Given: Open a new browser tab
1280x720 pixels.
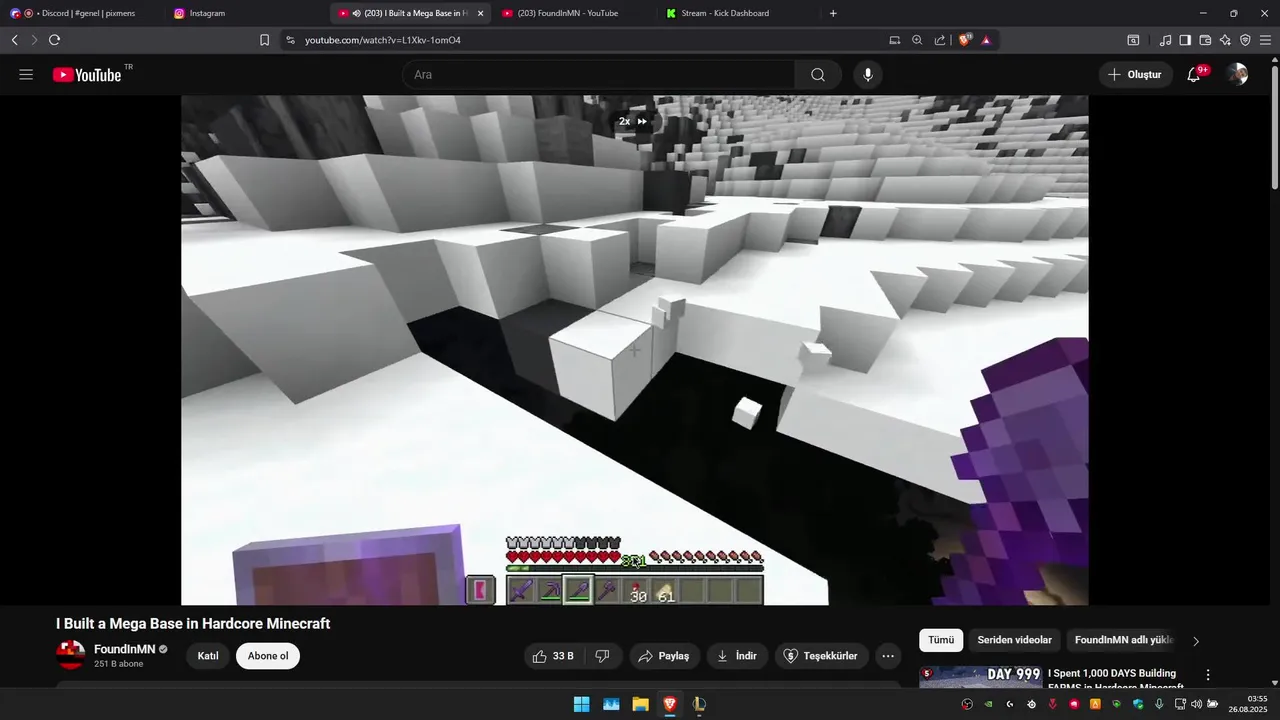Looking at the screenshot, I should click(x=833, y=13).
